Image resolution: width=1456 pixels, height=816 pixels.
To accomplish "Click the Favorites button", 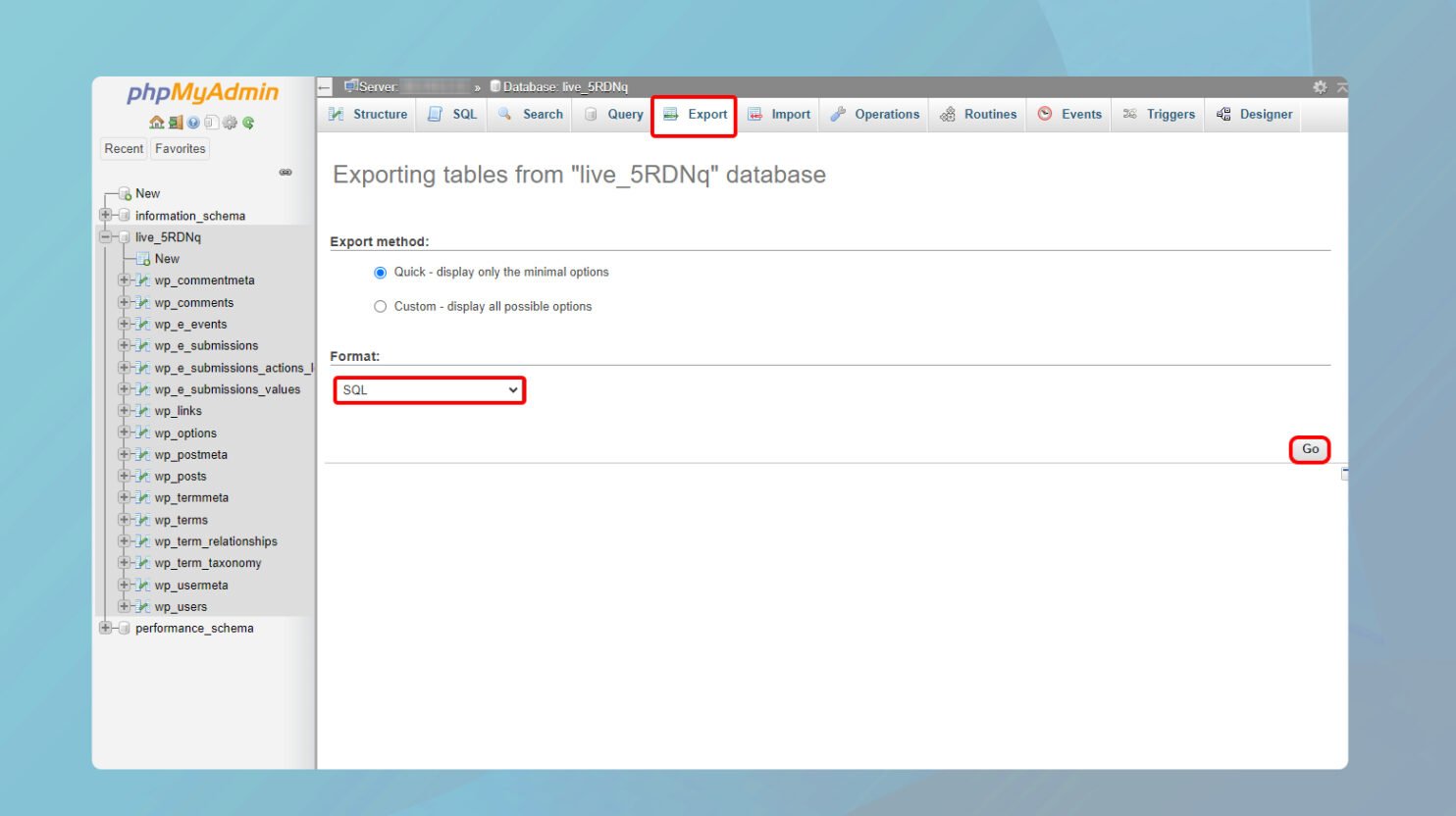I will click(x=181, y=149).
